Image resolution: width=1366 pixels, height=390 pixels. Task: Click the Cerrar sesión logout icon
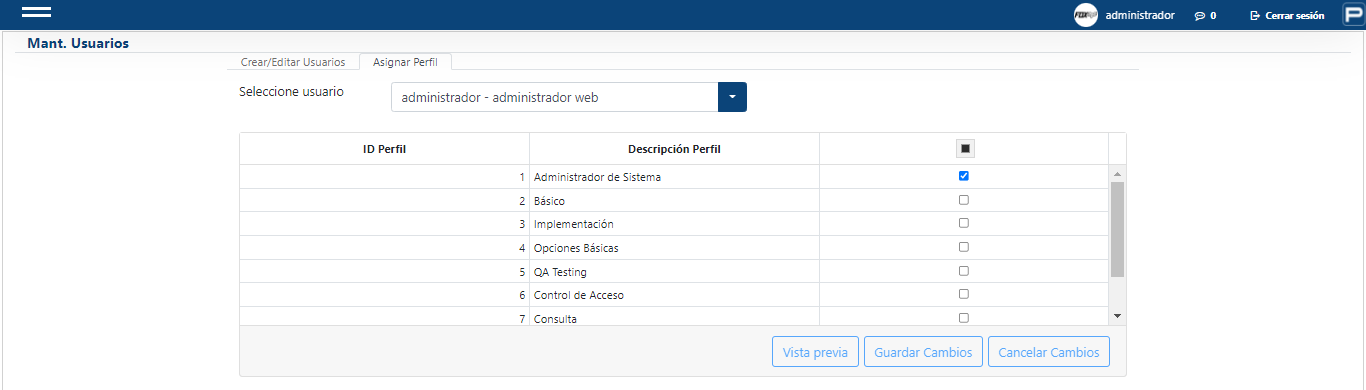pos(1255,16)
